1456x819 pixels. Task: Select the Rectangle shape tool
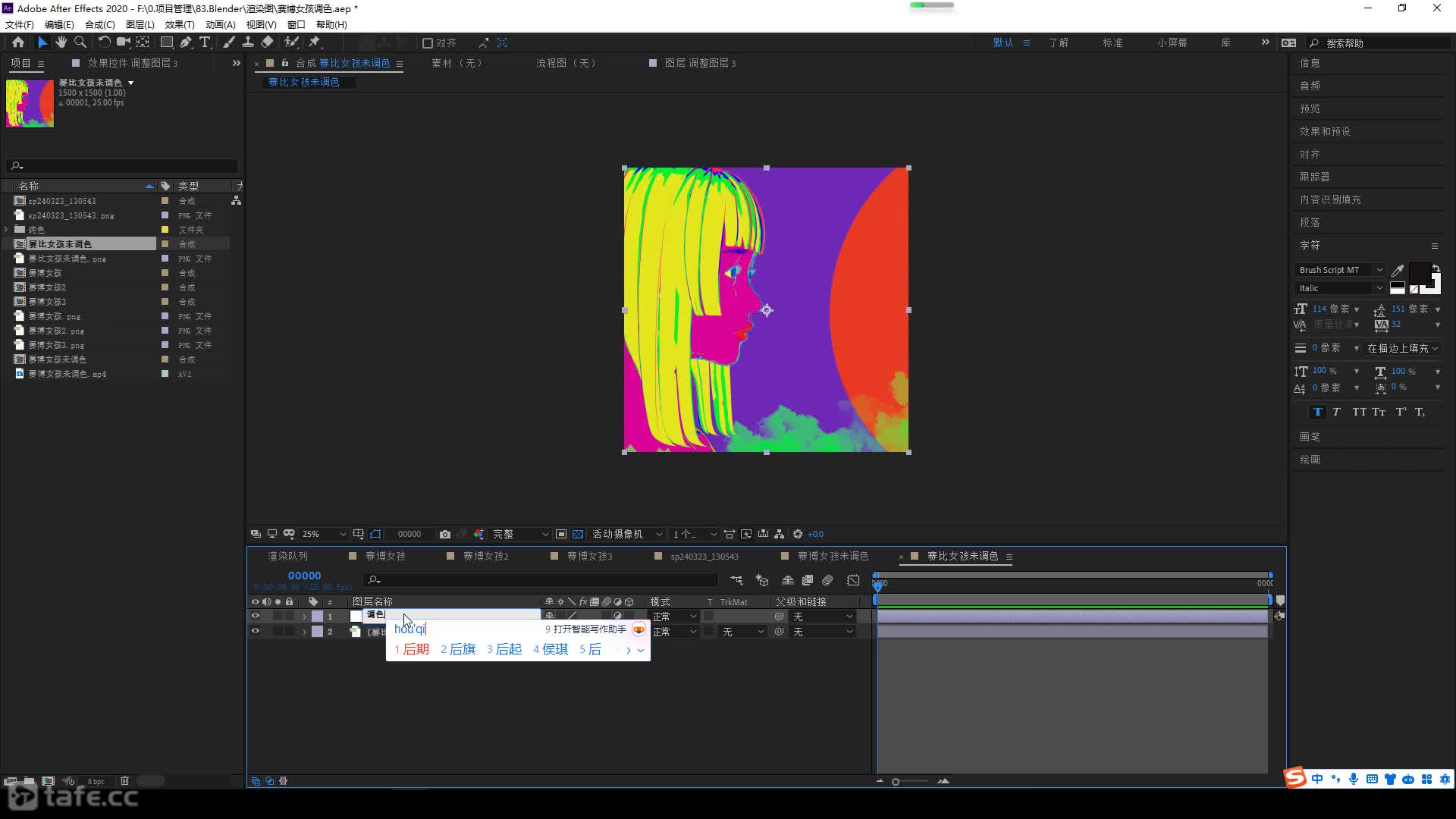click(167, 42)
